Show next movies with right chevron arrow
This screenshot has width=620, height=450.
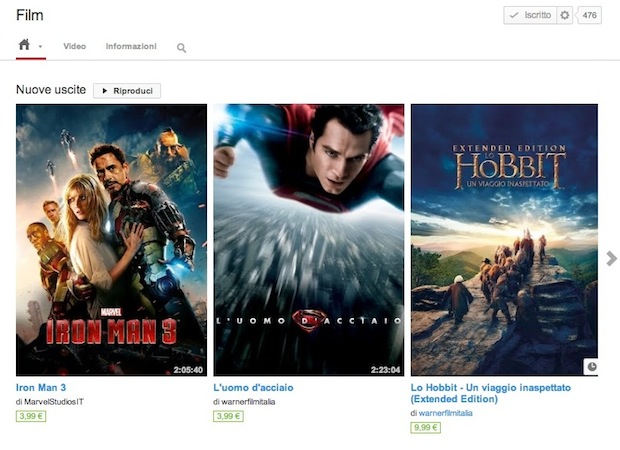point(611,259)
